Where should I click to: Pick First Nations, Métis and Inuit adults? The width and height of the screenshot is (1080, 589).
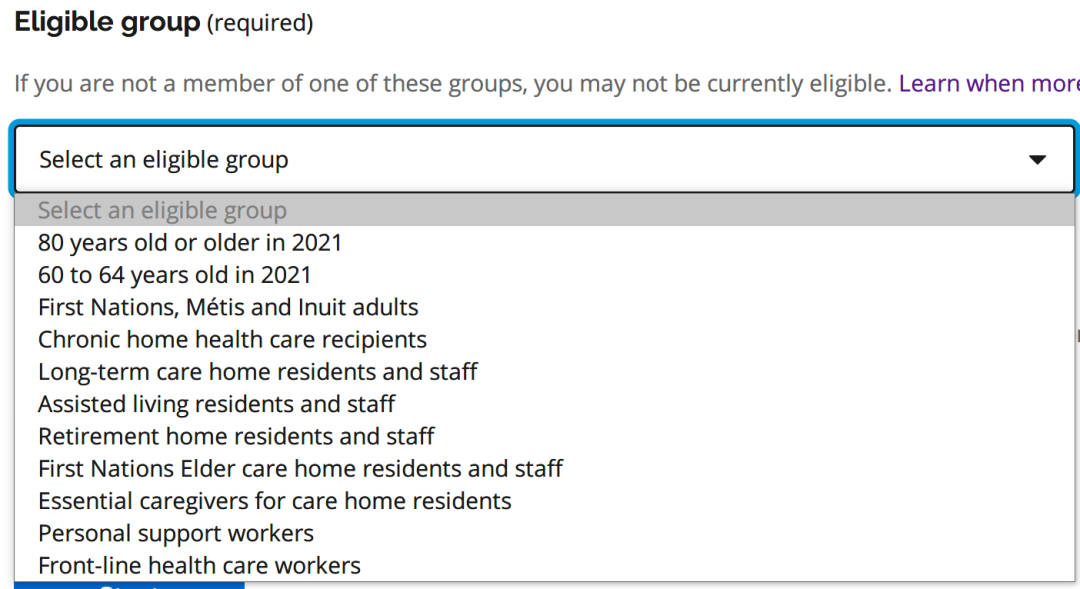544,307
